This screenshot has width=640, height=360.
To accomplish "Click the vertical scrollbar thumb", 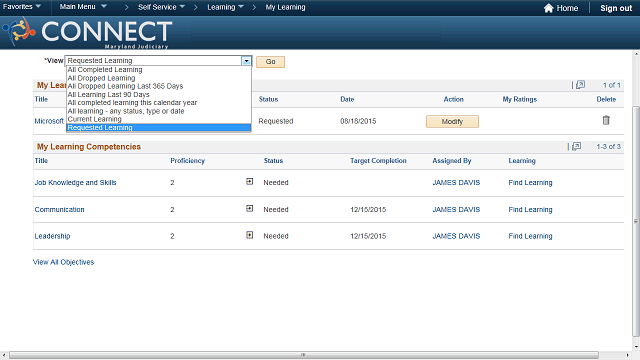I will (636, 221).
